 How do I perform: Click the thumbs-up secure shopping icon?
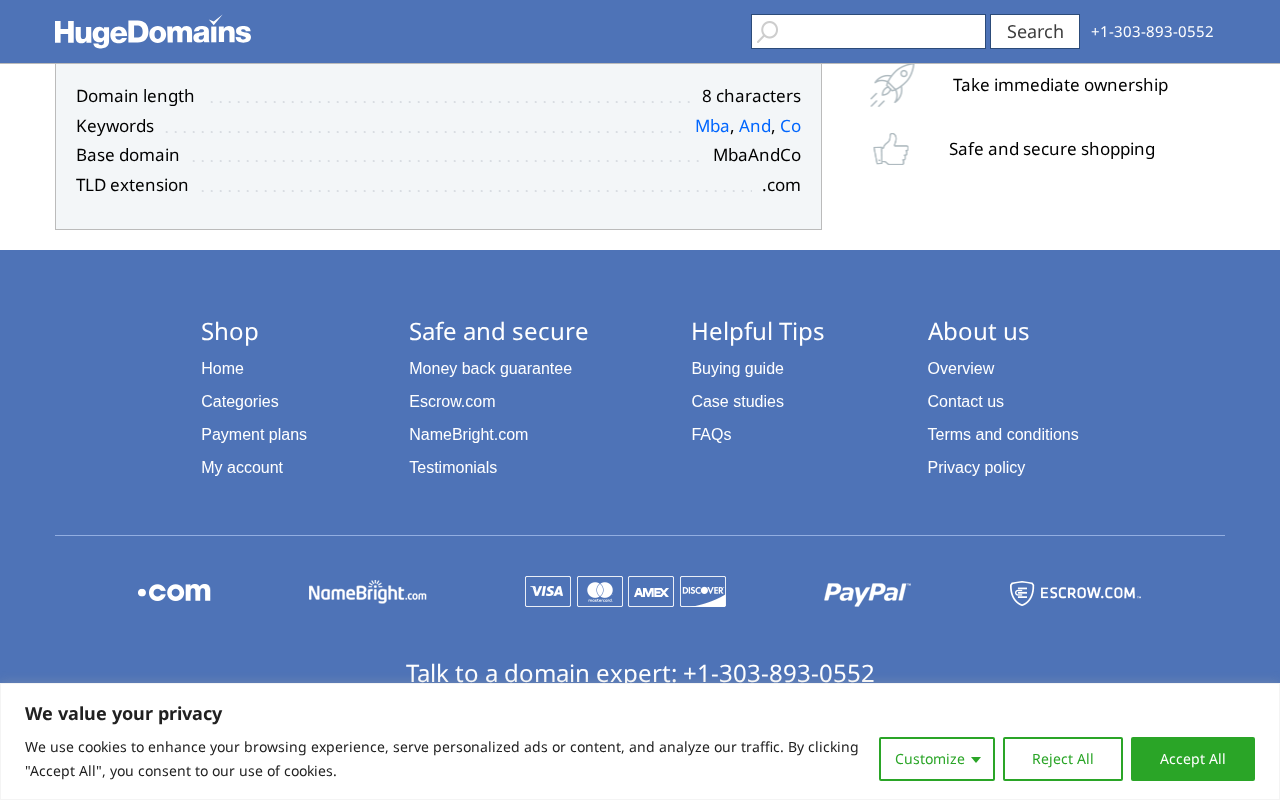point(891,149)
